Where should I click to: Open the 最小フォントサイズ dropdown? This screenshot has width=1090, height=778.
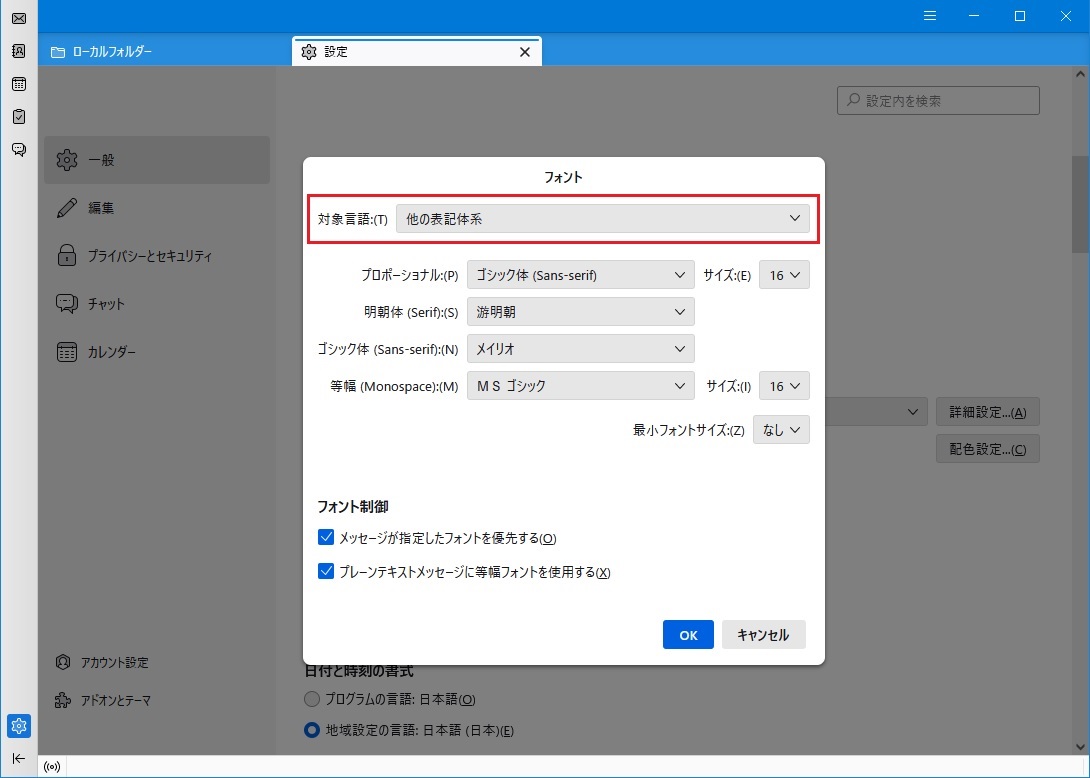click(x=780, y=429)
